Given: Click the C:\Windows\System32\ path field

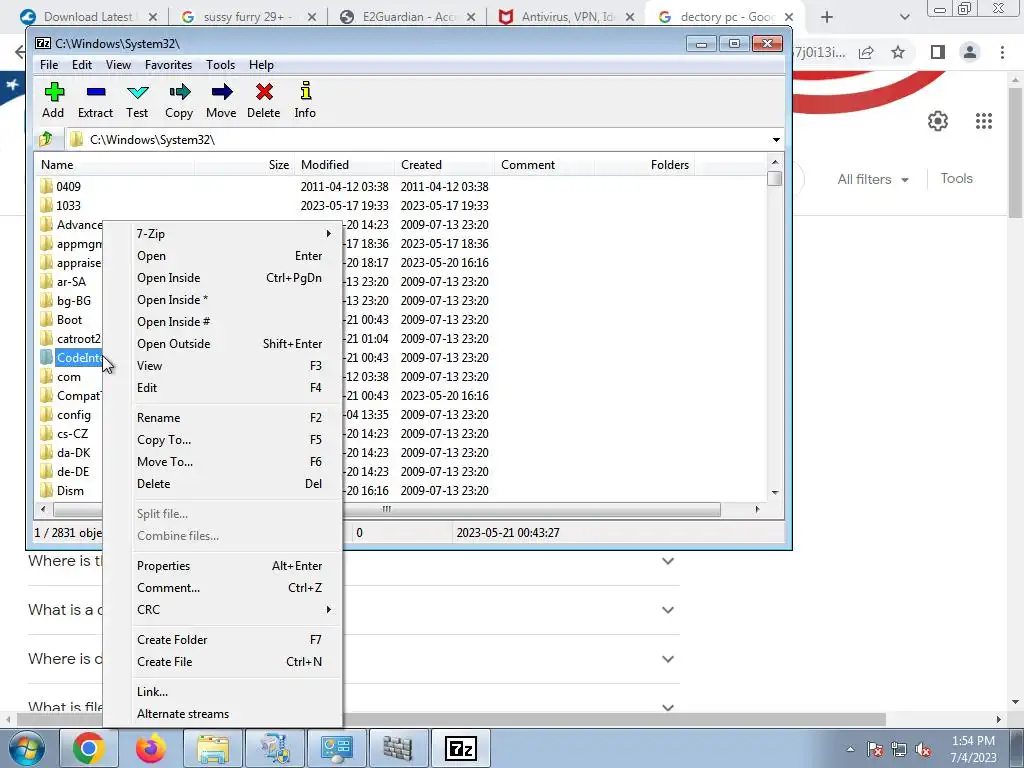Looking at the screenshot, I should 418,140.
